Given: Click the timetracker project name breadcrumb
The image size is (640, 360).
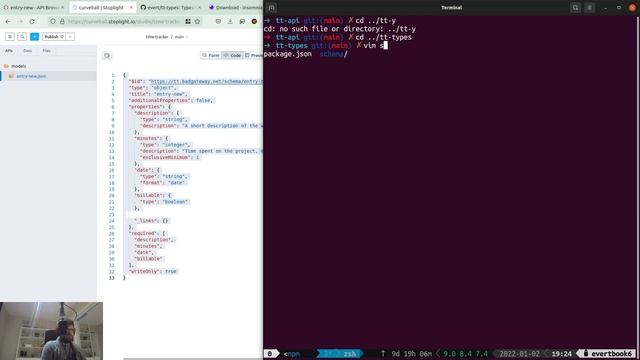Looking at the screenshot, I should pyautogui.click(x=157, y=37).
